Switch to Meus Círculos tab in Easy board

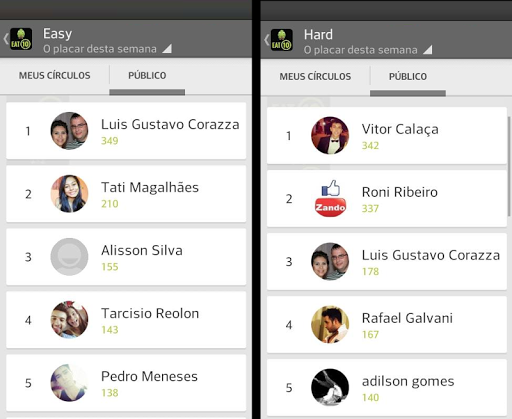click(55, 76)
